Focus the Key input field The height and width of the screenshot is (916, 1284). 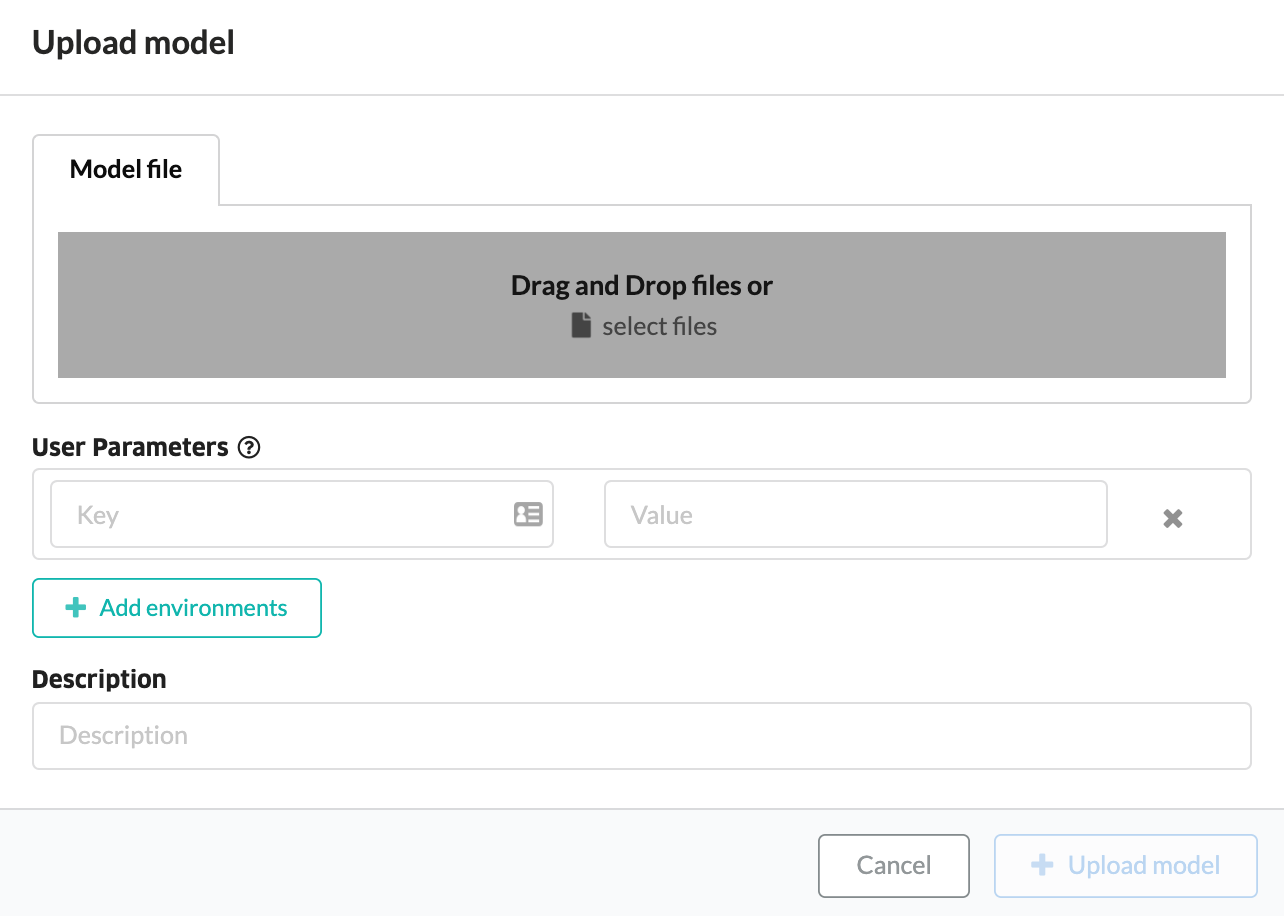(x=302, y=514)
